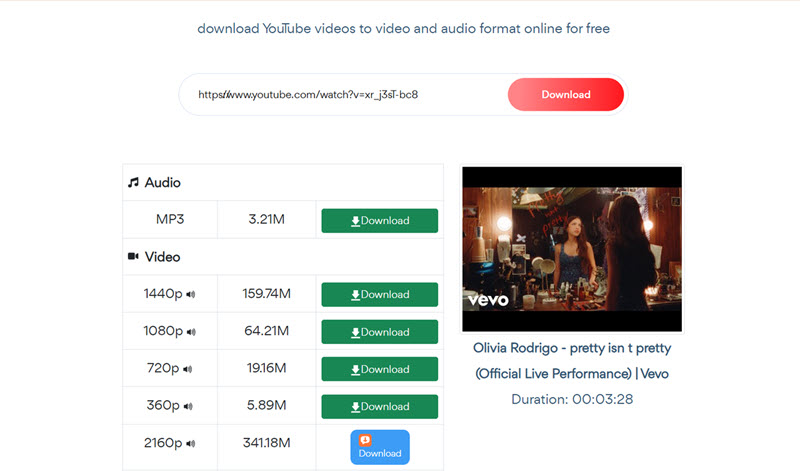Click the speaker icon next to 360p
The width and height of the screenshot is (800, 471).
pyautogui.click(x=188, y=406)
